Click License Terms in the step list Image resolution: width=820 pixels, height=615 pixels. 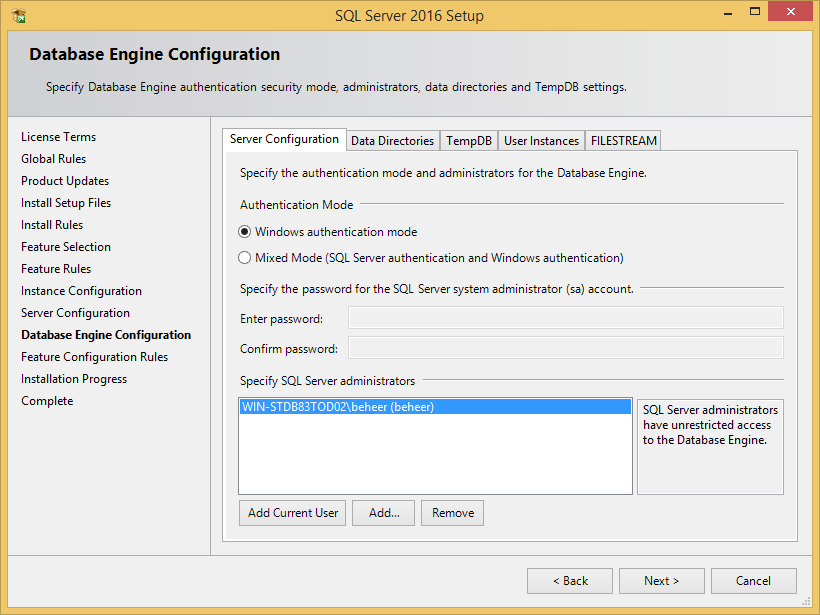pos(59,137)
